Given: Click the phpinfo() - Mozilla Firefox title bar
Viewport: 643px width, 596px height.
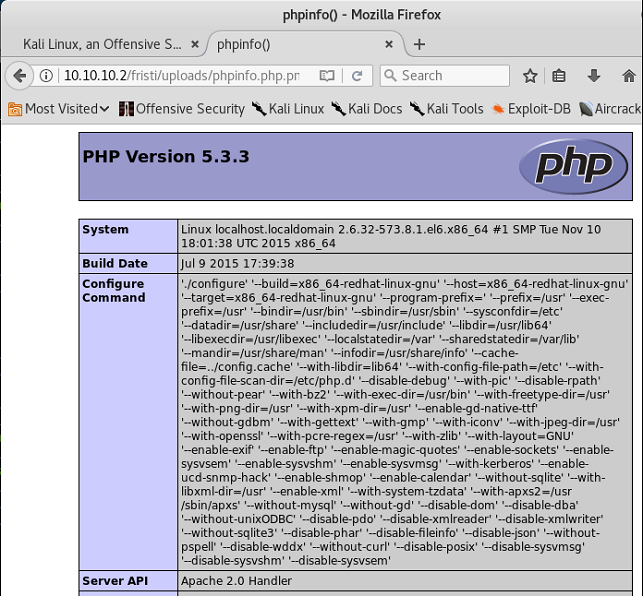Looking at the screenshot, I should click(362, 15).
